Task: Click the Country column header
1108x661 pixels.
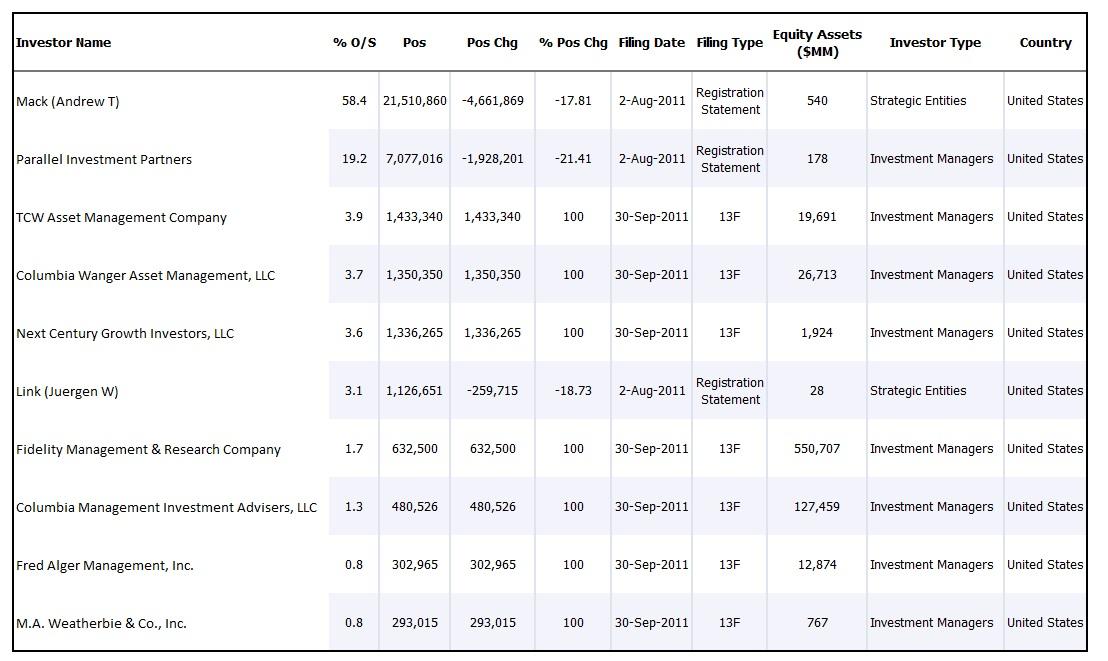Action: [x=1045, y=42]
